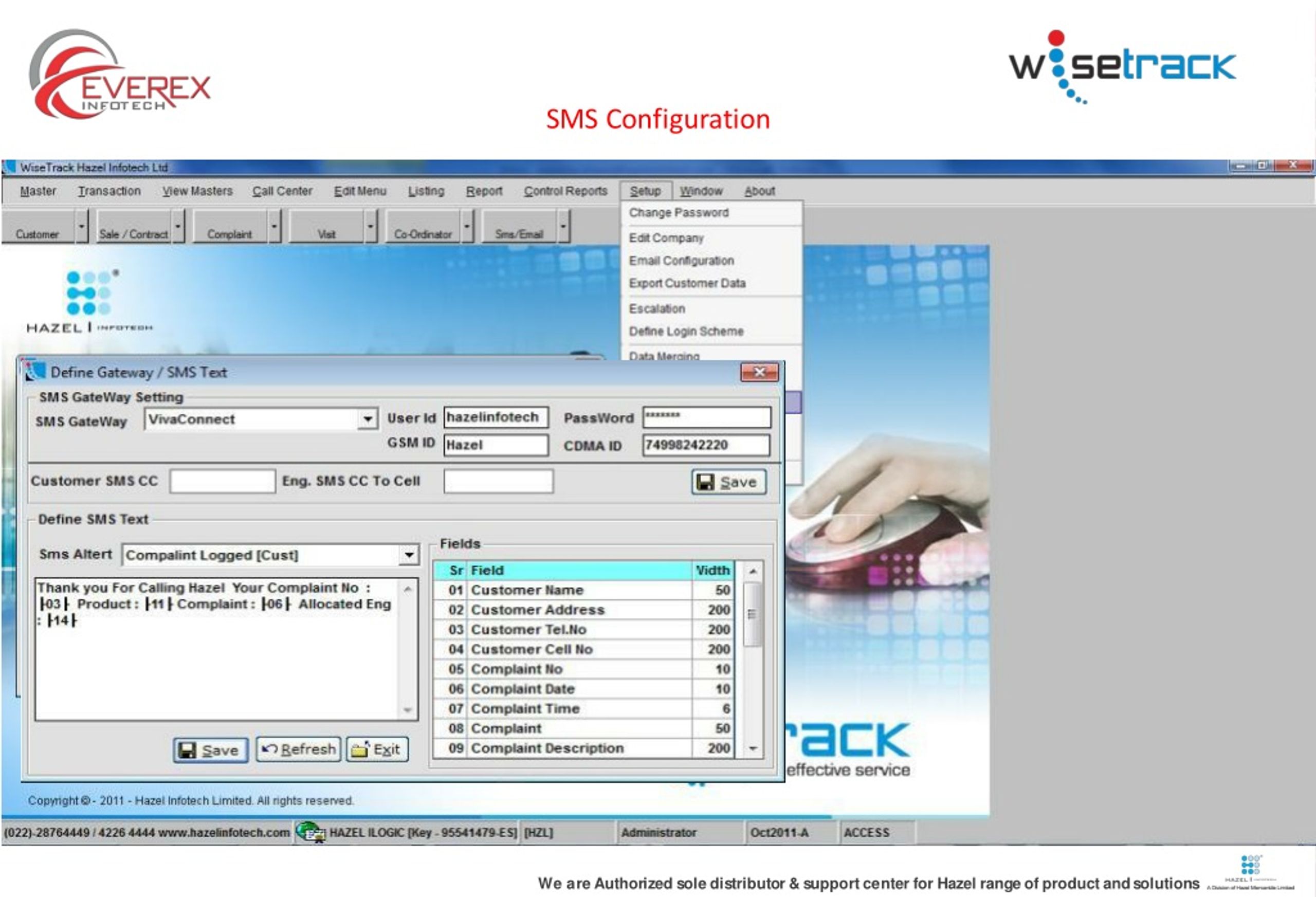Click the Eng. SMS CC To Cell field

pyautogui.click(x=498, y=481)
